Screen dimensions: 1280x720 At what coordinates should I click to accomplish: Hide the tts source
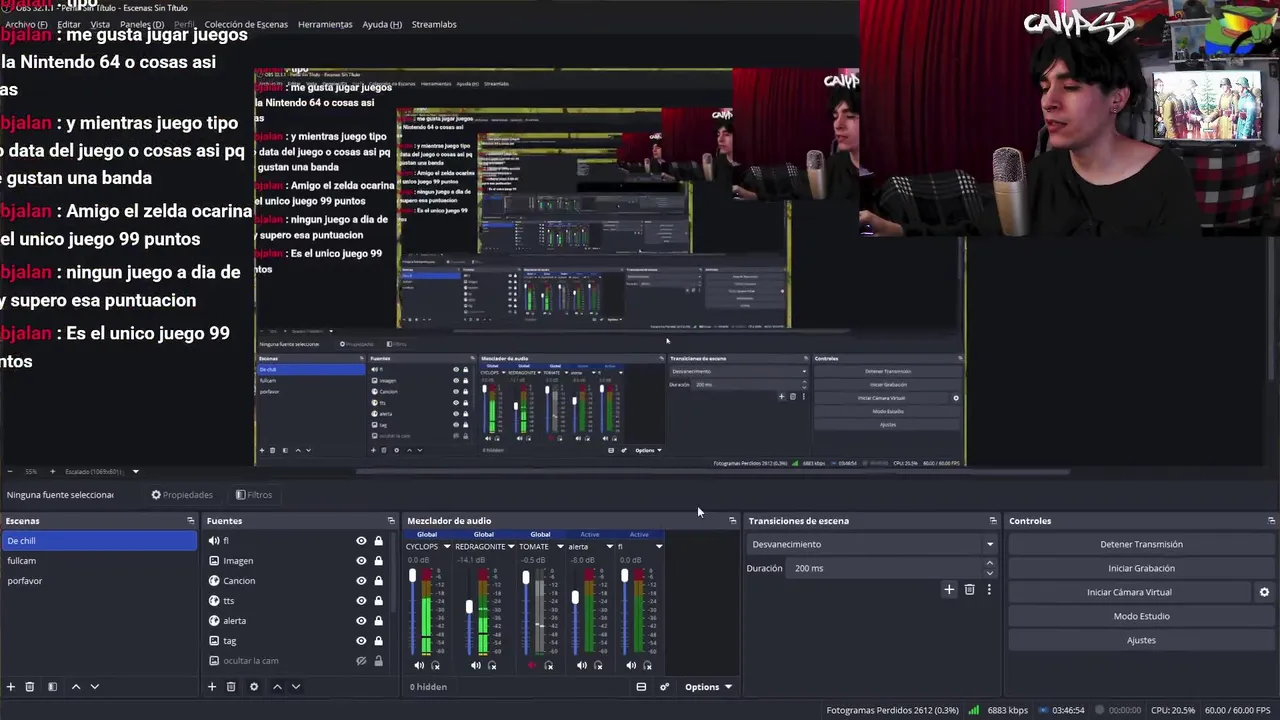(x=361, y=601)
